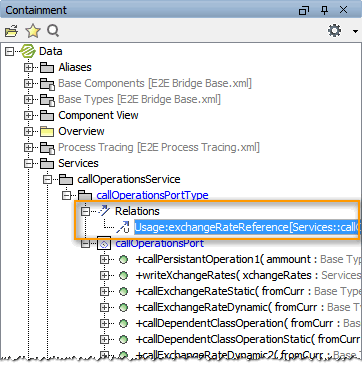Select the Overview folder
The image size is (362, 370).
(81, 131)
